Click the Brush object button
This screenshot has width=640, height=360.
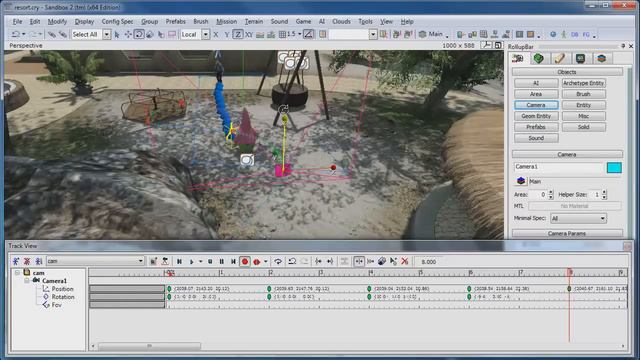(583, 94)
